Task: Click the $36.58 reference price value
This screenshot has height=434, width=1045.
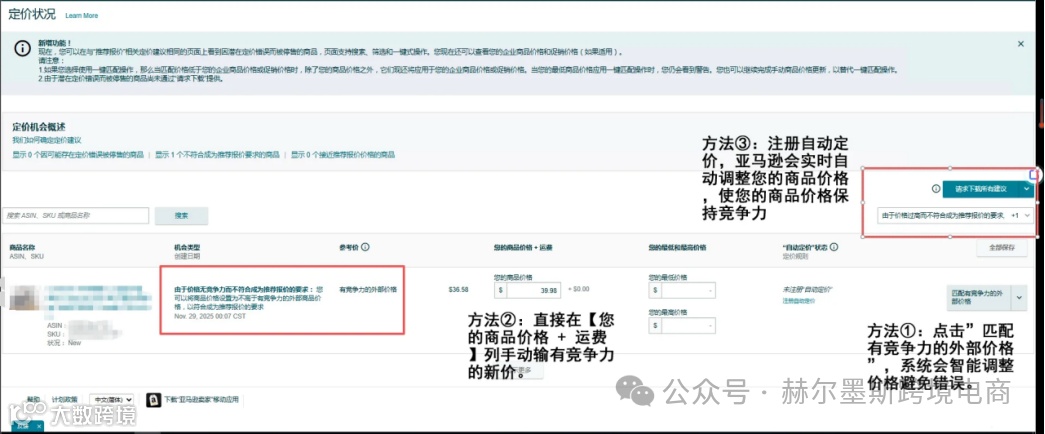Action: click(459, 290)
